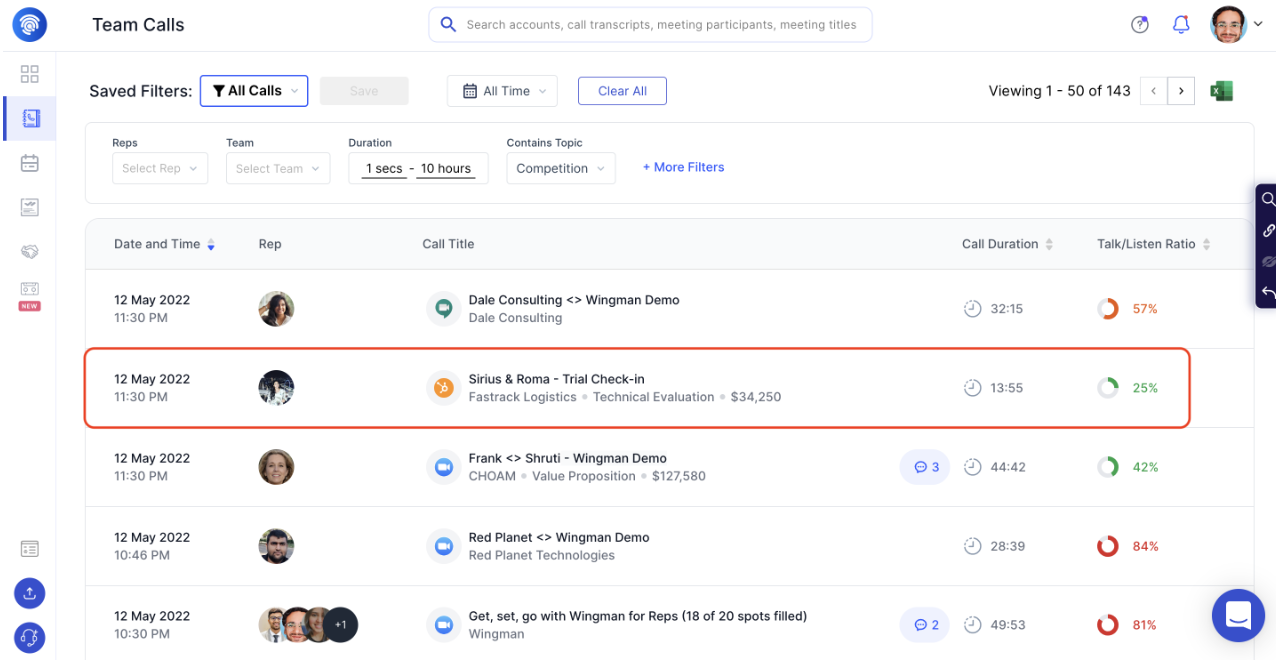Open the All Calls saved filter menu
This screenshot has width=1276, height=666.
(x=254, y=91)
